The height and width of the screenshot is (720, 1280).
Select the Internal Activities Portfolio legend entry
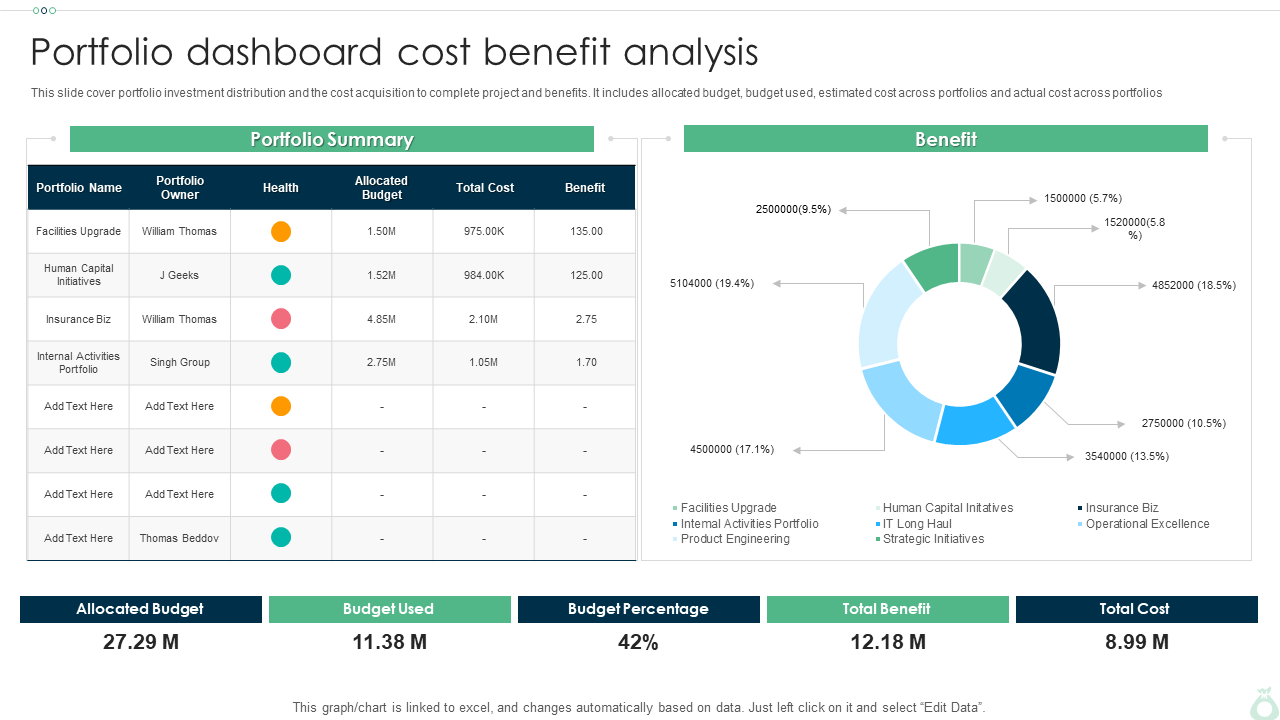(746, 524)
